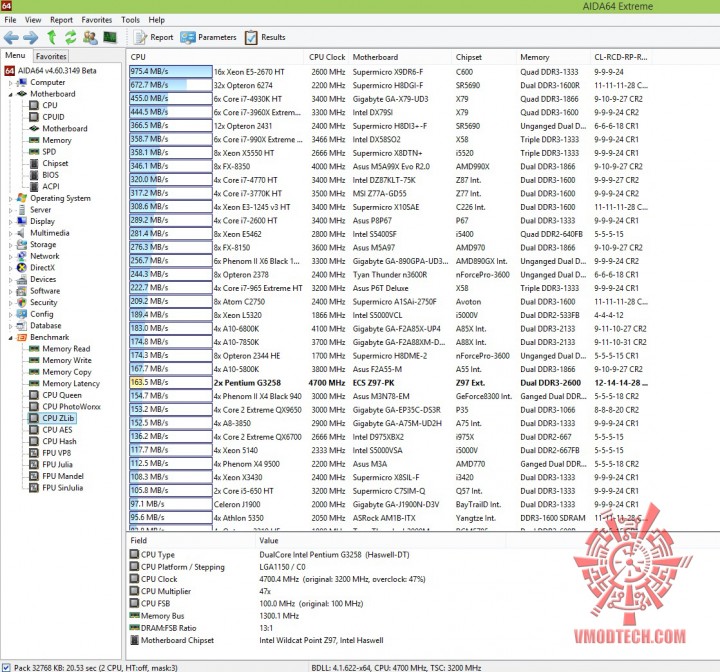Click the Security shield tree icon
Viewport: 720px width, 672px height.
(22, 302)
